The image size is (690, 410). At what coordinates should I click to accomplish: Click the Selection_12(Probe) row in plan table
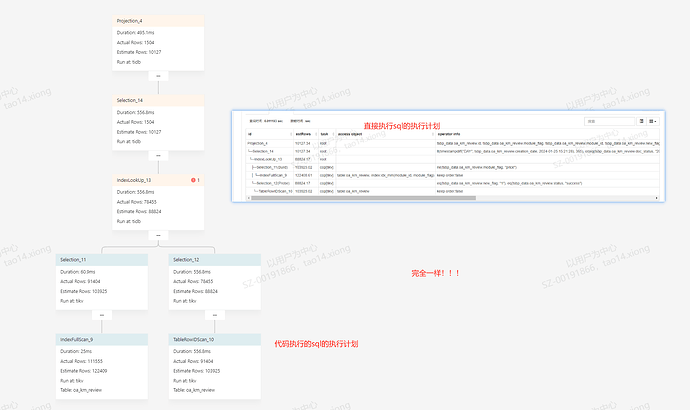point(452,183)
